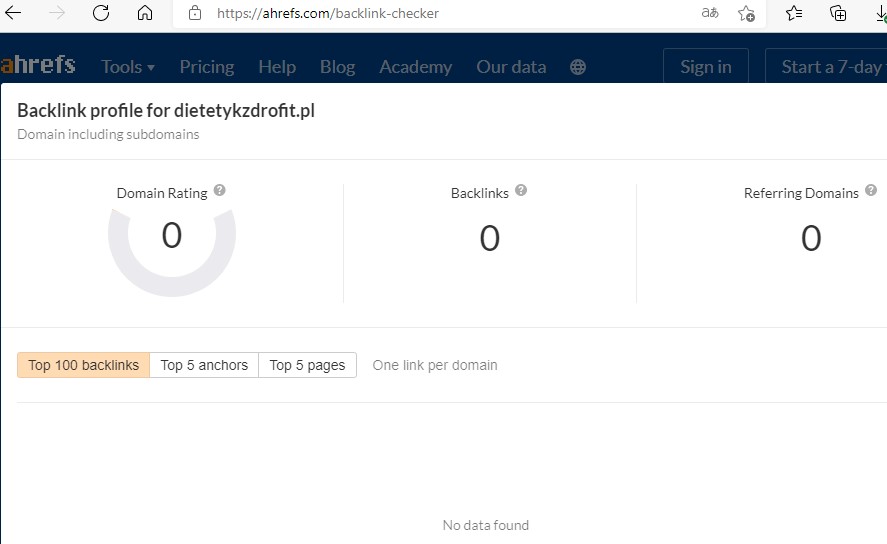Click the browser forward arrow

pos(57,13)
